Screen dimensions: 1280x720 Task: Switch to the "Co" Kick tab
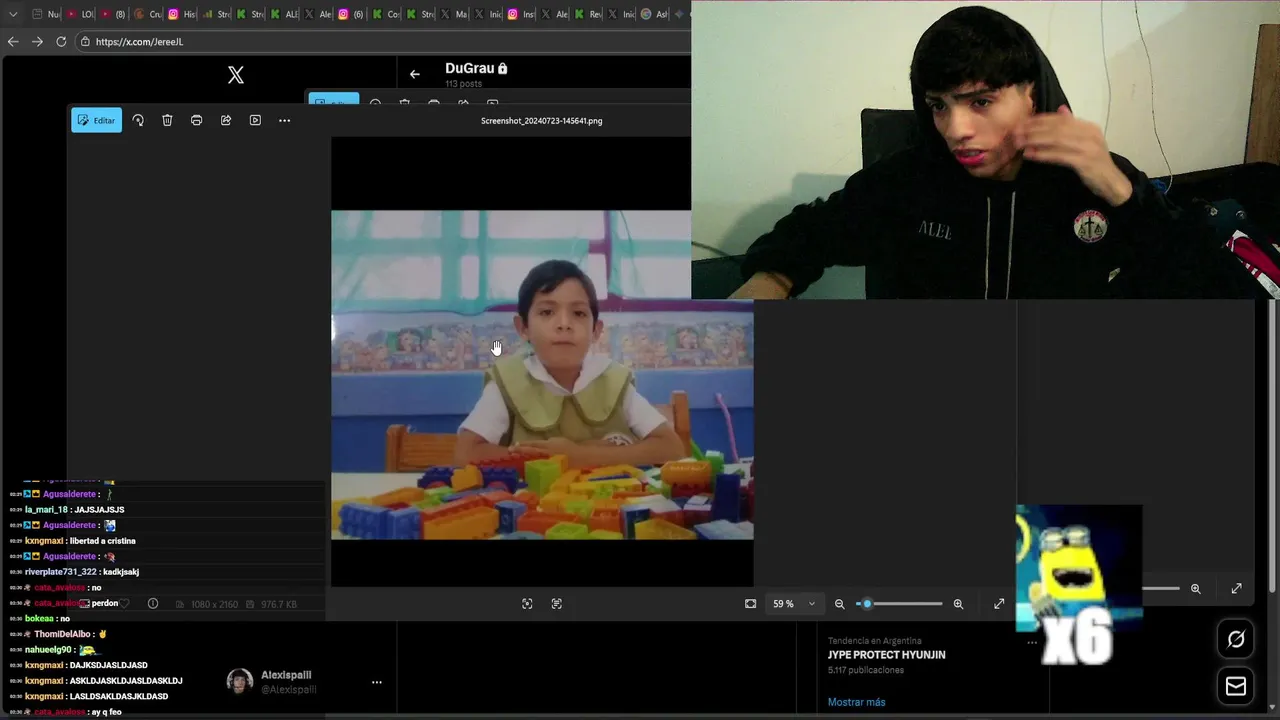point(386,14)
